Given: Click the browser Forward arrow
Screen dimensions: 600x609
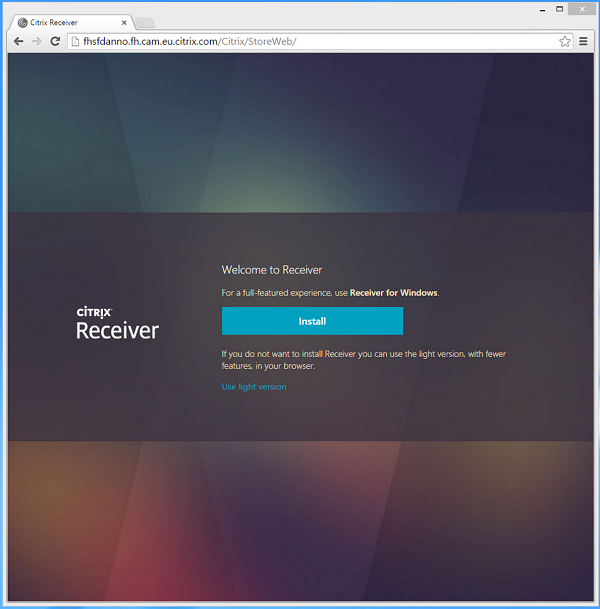Looking at the screenshot, I should 37,41.
